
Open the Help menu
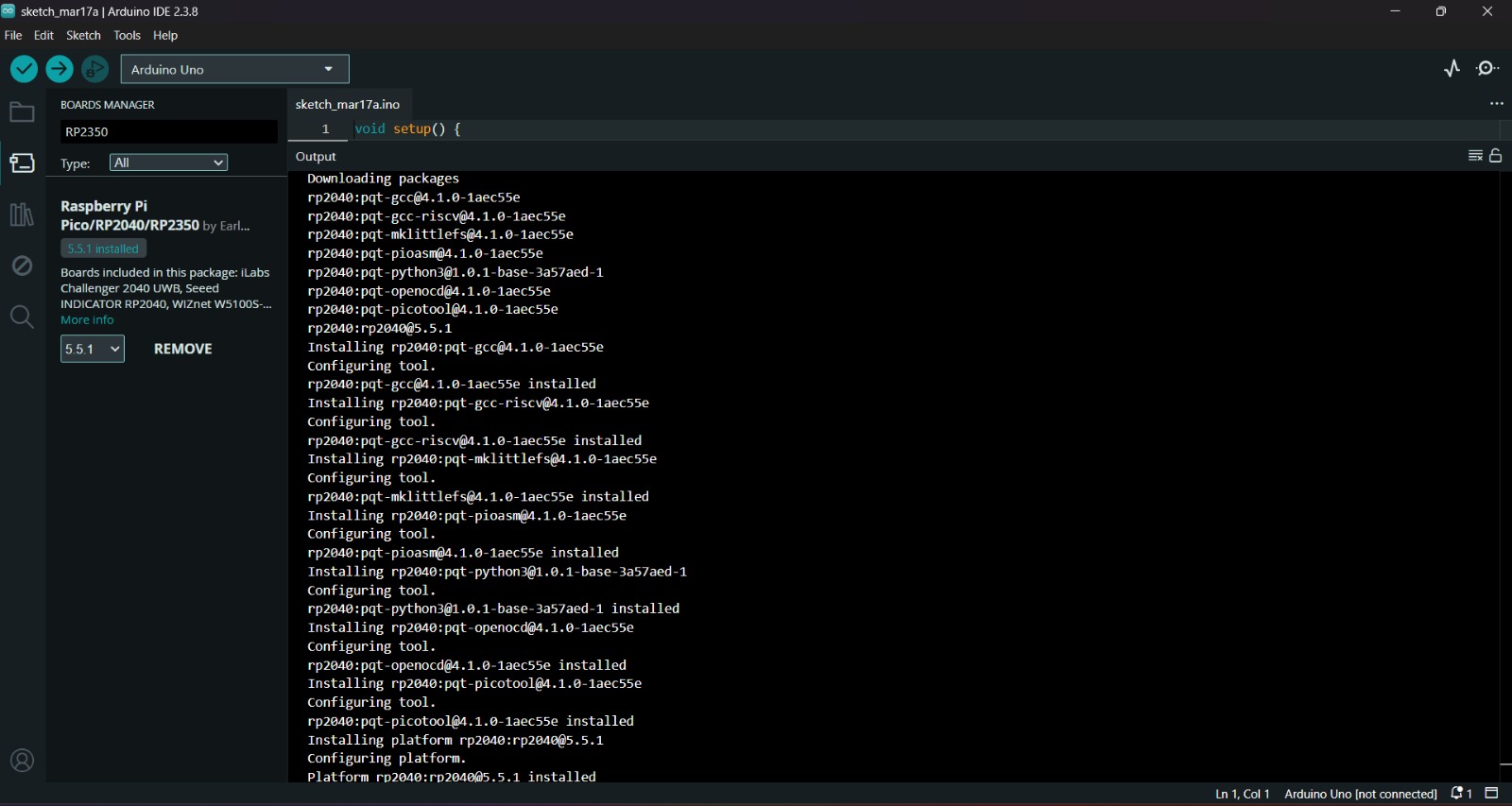165,35
